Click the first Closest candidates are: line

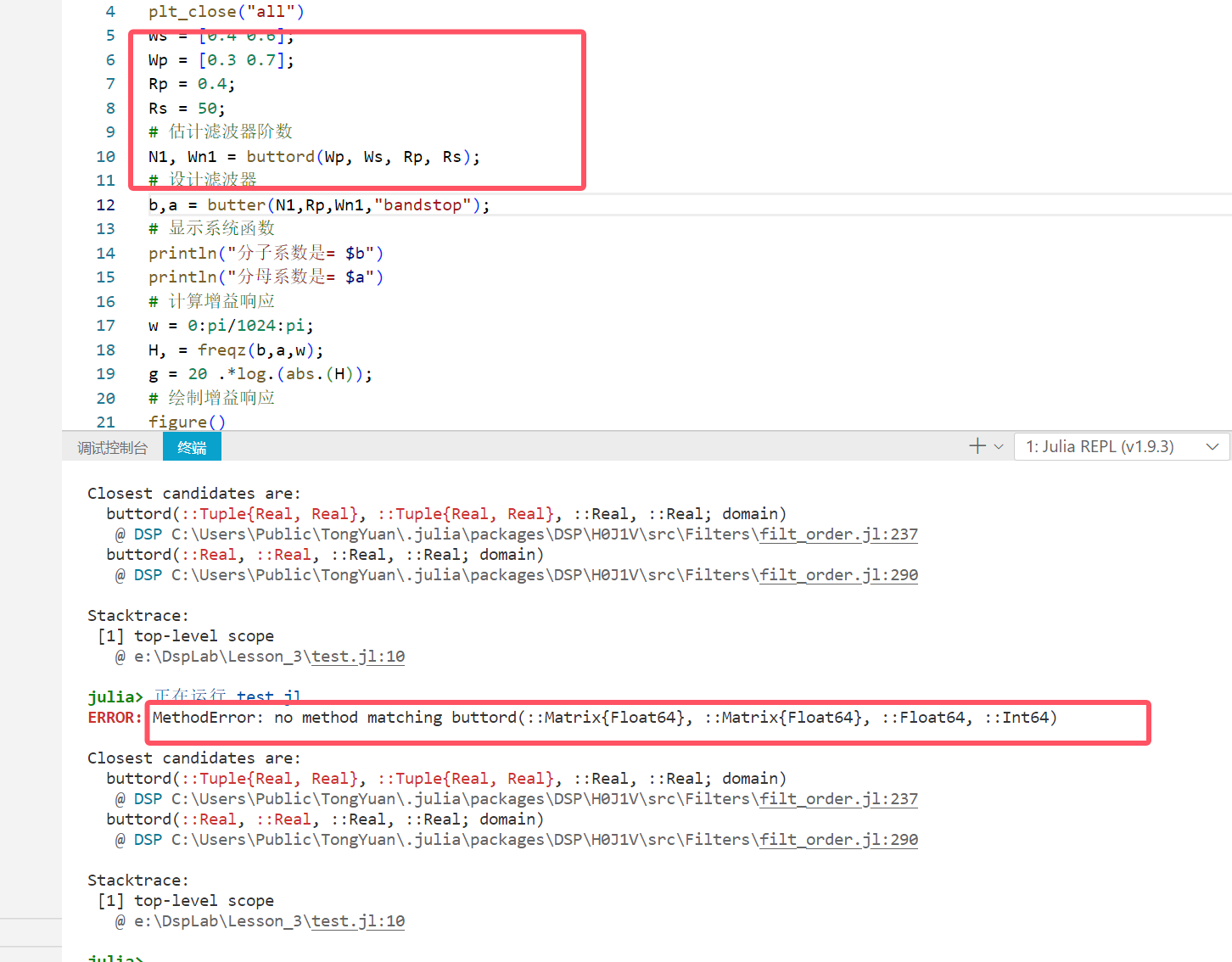pyautogui.click(x=194, y=494)
